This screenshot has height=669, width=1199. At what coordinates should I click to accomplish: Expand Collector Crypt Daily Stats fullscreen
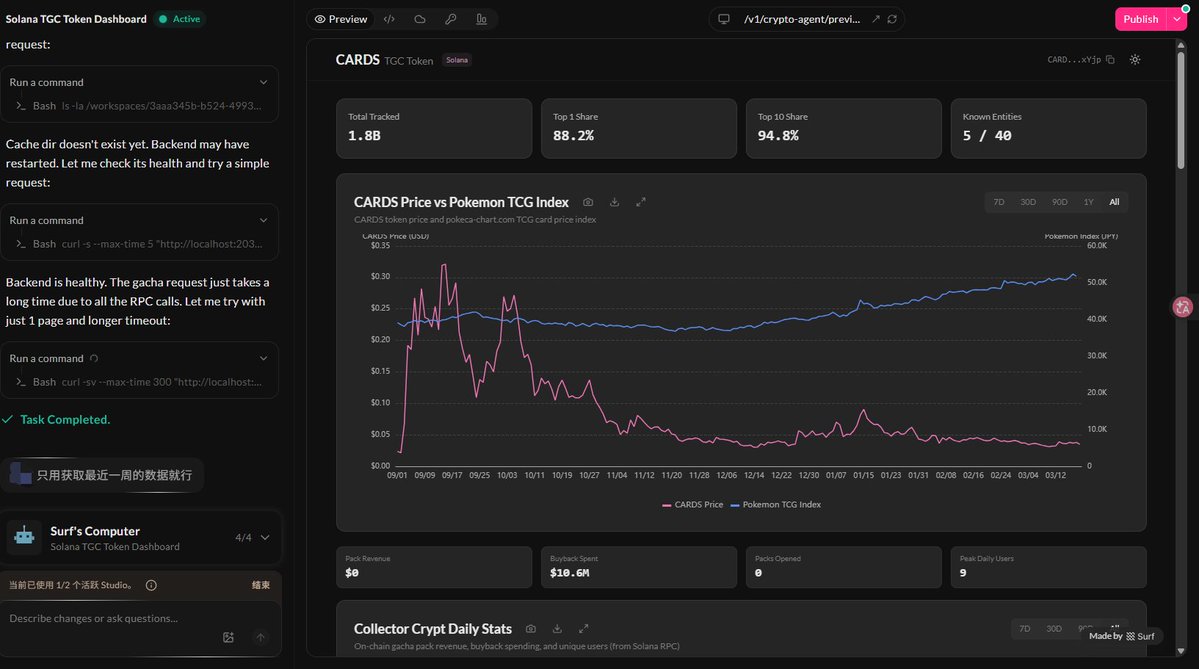coord(583,628)
